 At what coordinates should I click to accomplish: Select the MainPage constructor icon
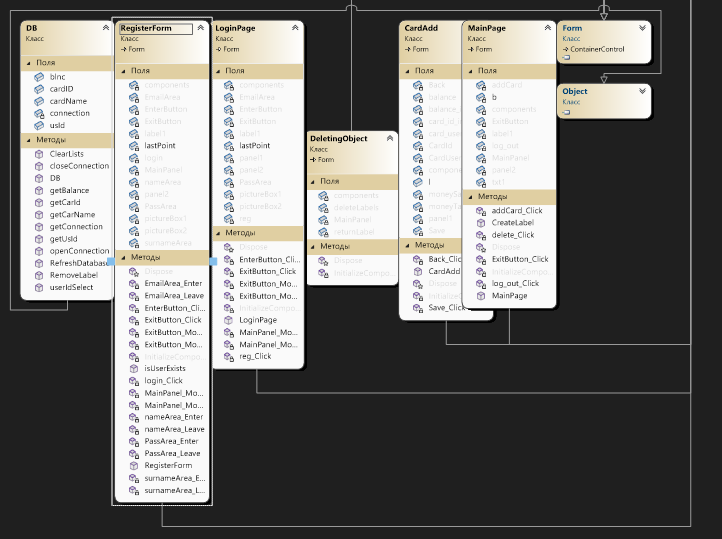point(481,296)
